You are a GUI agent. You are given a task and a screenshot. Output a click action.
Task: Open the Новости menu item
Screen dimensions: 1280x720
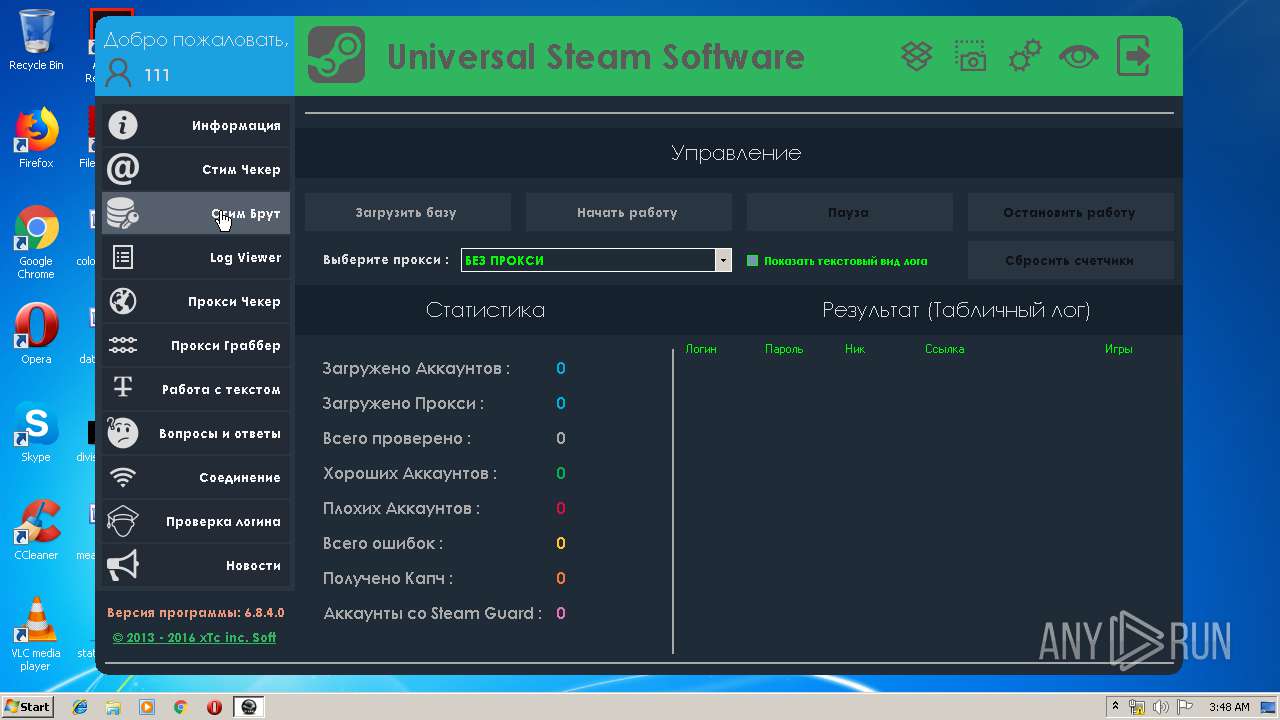pos(196,565)
